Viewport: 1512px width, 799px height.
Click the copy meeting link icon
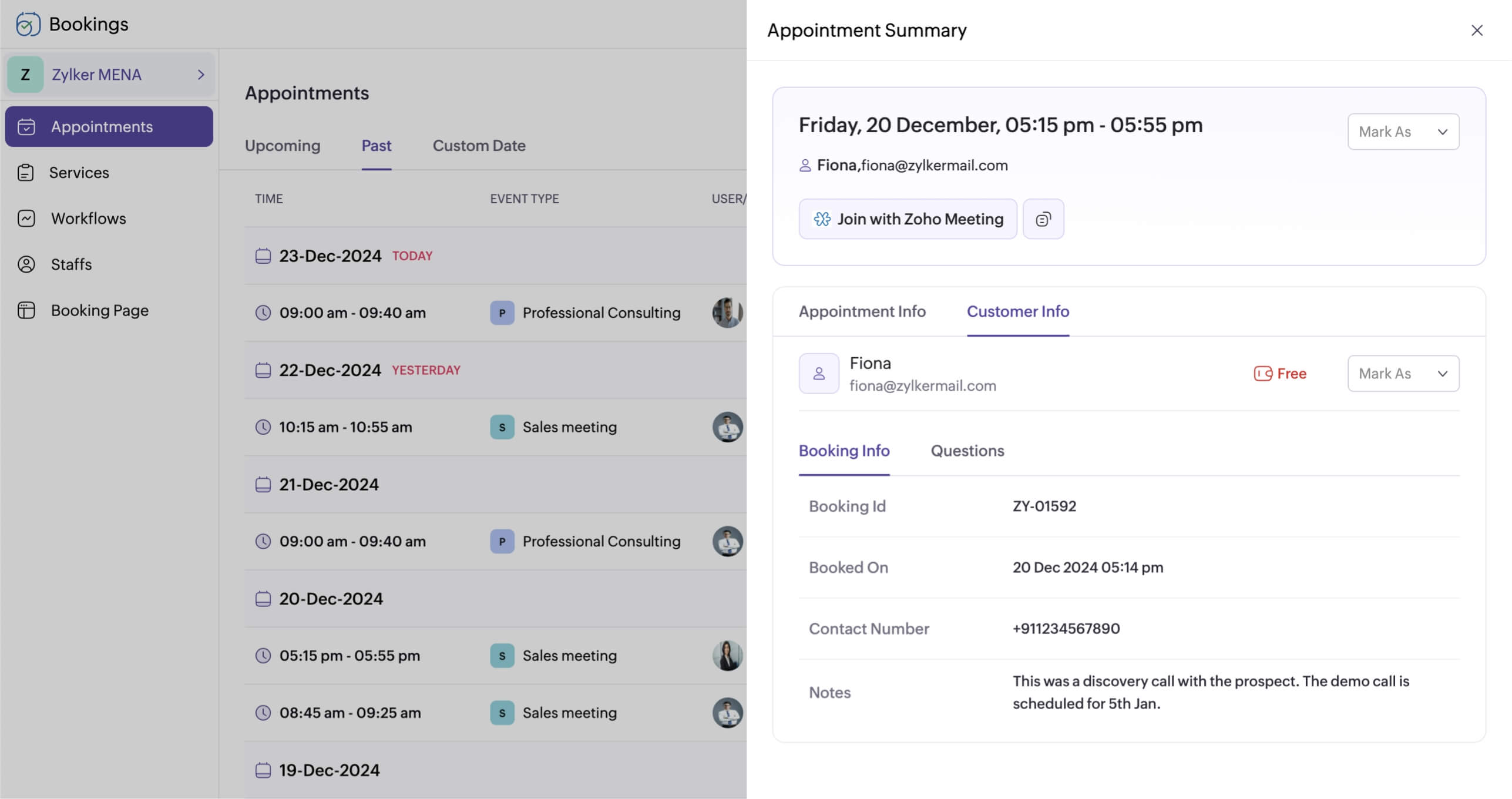tap(1043, 219)
